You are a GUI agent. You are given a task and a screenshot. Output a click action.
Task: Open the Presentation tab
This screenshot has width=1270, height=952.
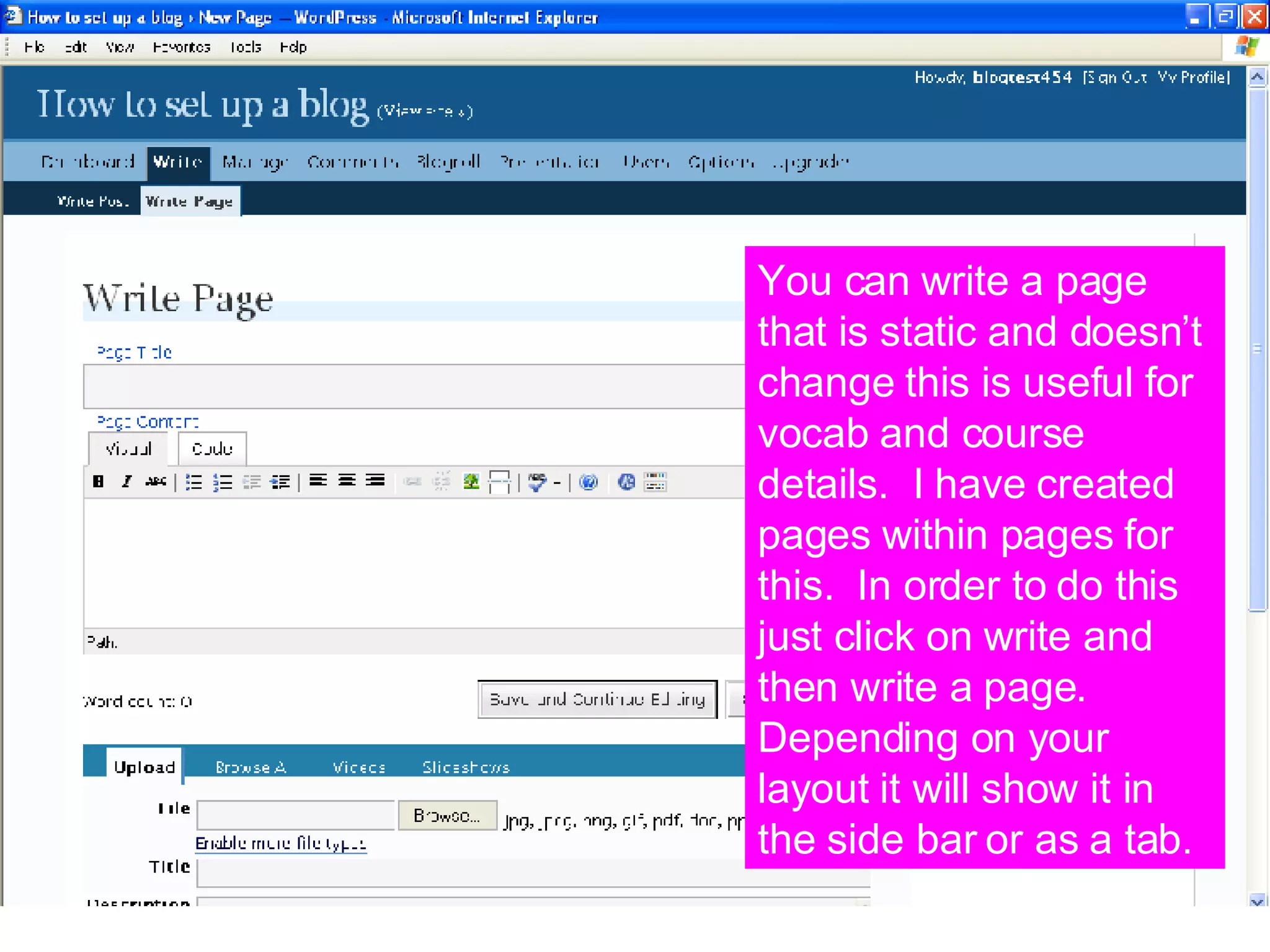(549, 162)
